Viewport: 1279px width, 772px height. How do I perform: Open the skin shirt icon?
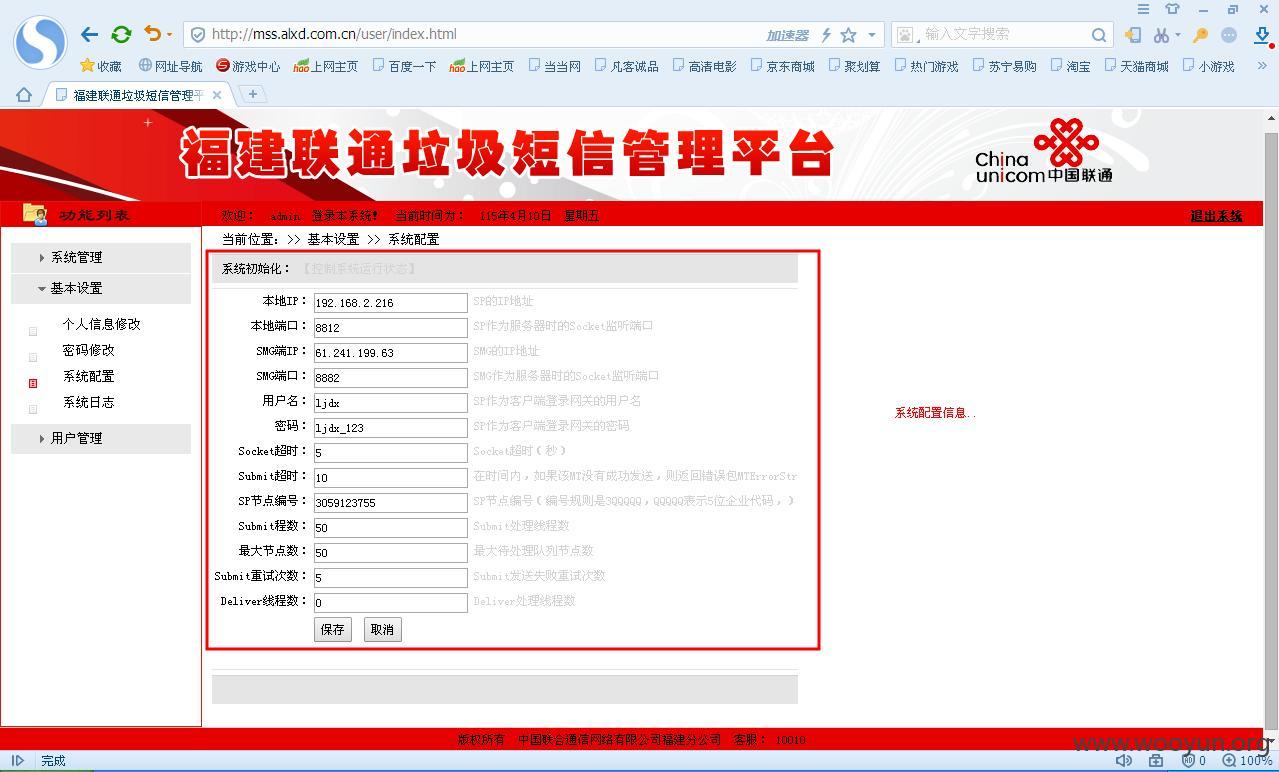point(1172,9)
